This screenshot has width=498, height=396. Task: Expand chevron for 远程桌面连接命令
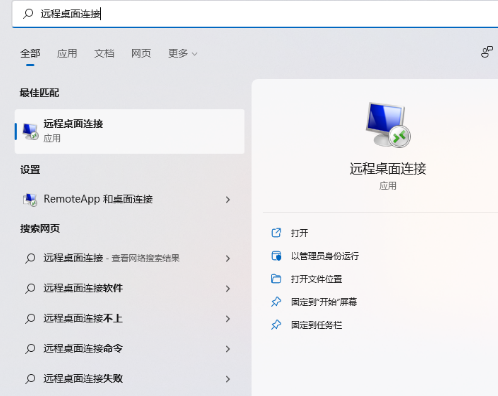click(x=228, y=349)
